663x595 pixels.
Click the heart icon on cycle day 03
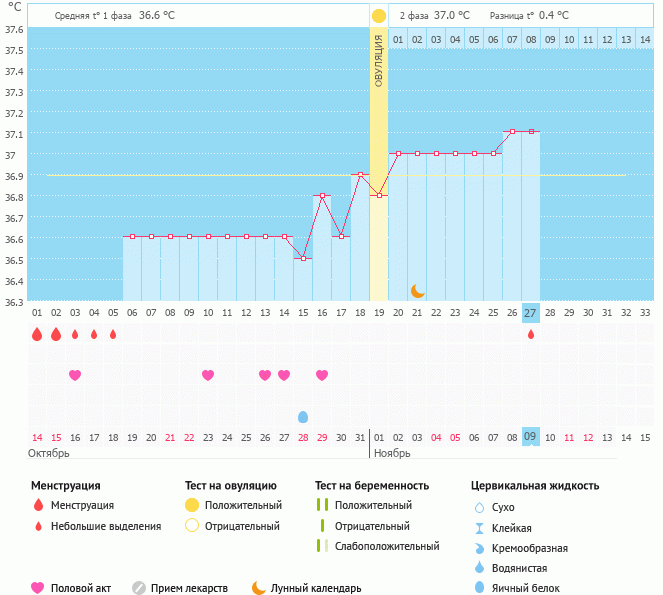click(x=75, y=375)
